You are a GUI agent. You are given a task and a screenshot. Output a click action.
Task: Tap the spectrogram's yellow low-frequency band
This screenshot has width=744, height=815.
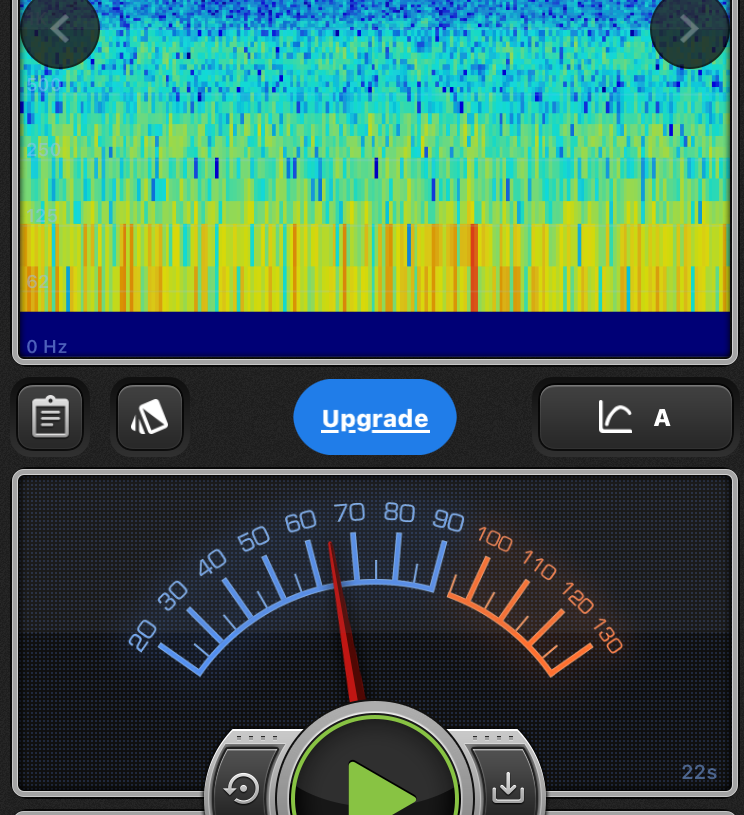375,265
